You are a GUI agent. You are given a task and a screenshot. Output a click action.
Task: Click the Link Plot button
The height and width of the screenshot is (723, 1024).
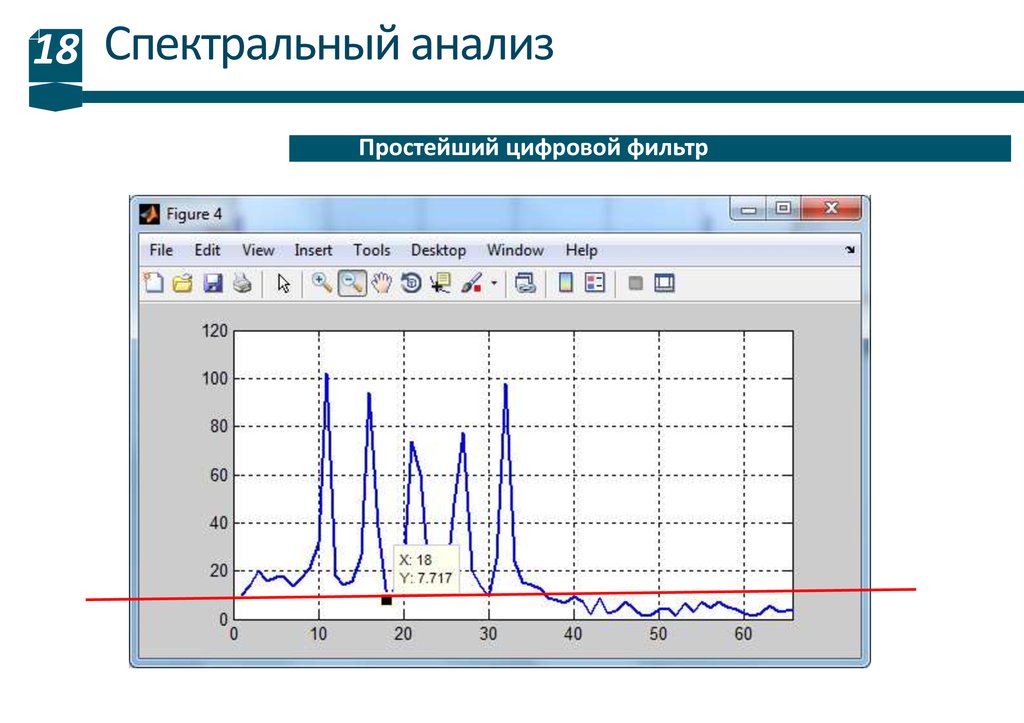[x=526, y=283]
